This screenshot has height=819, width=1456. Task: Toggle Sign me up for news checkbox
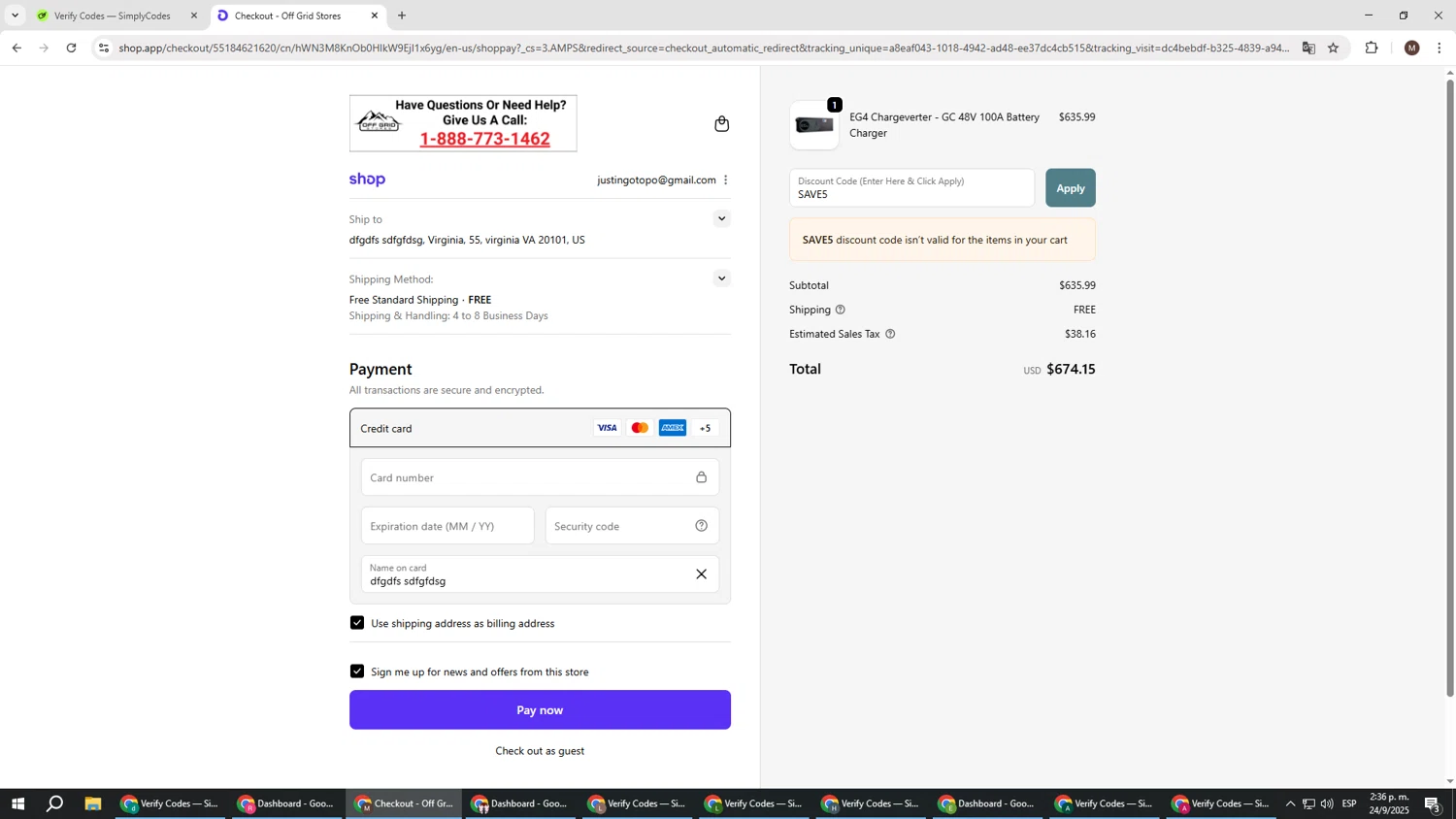click(x=357, y=672)
